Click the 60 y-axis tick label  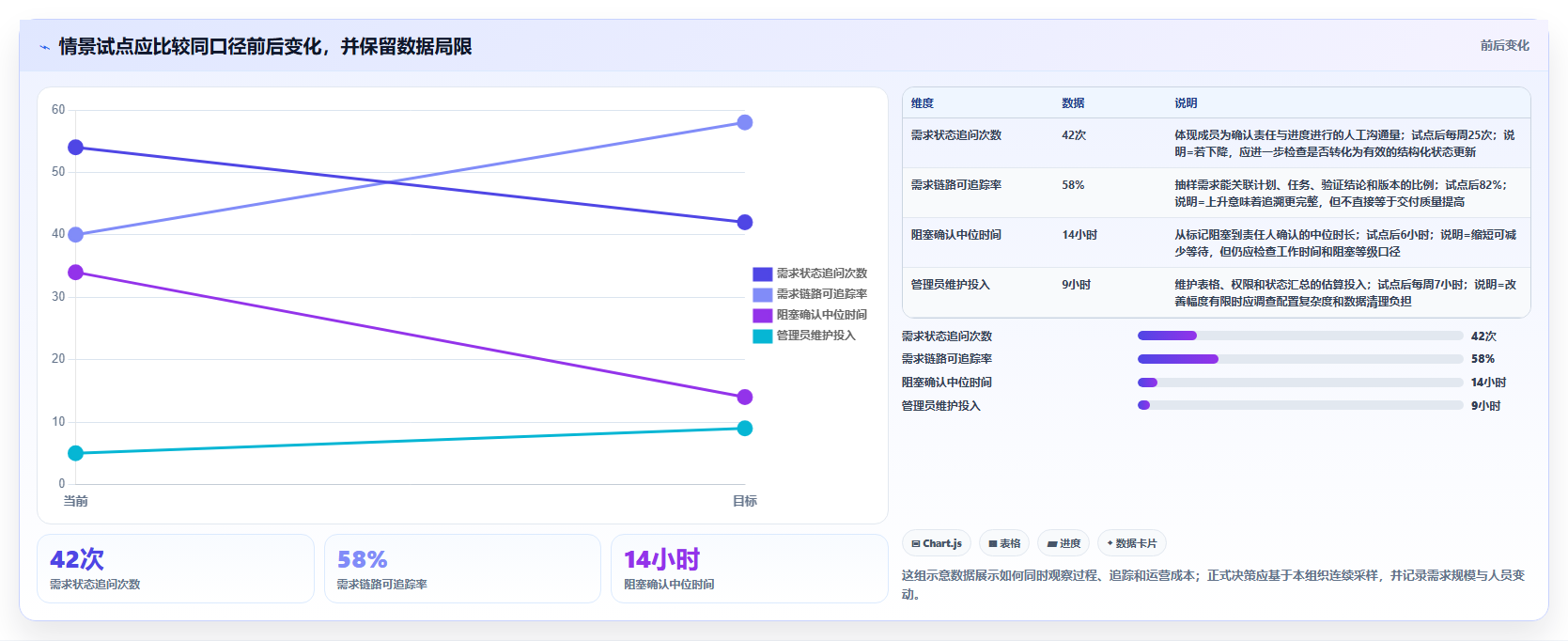(58, 110)
